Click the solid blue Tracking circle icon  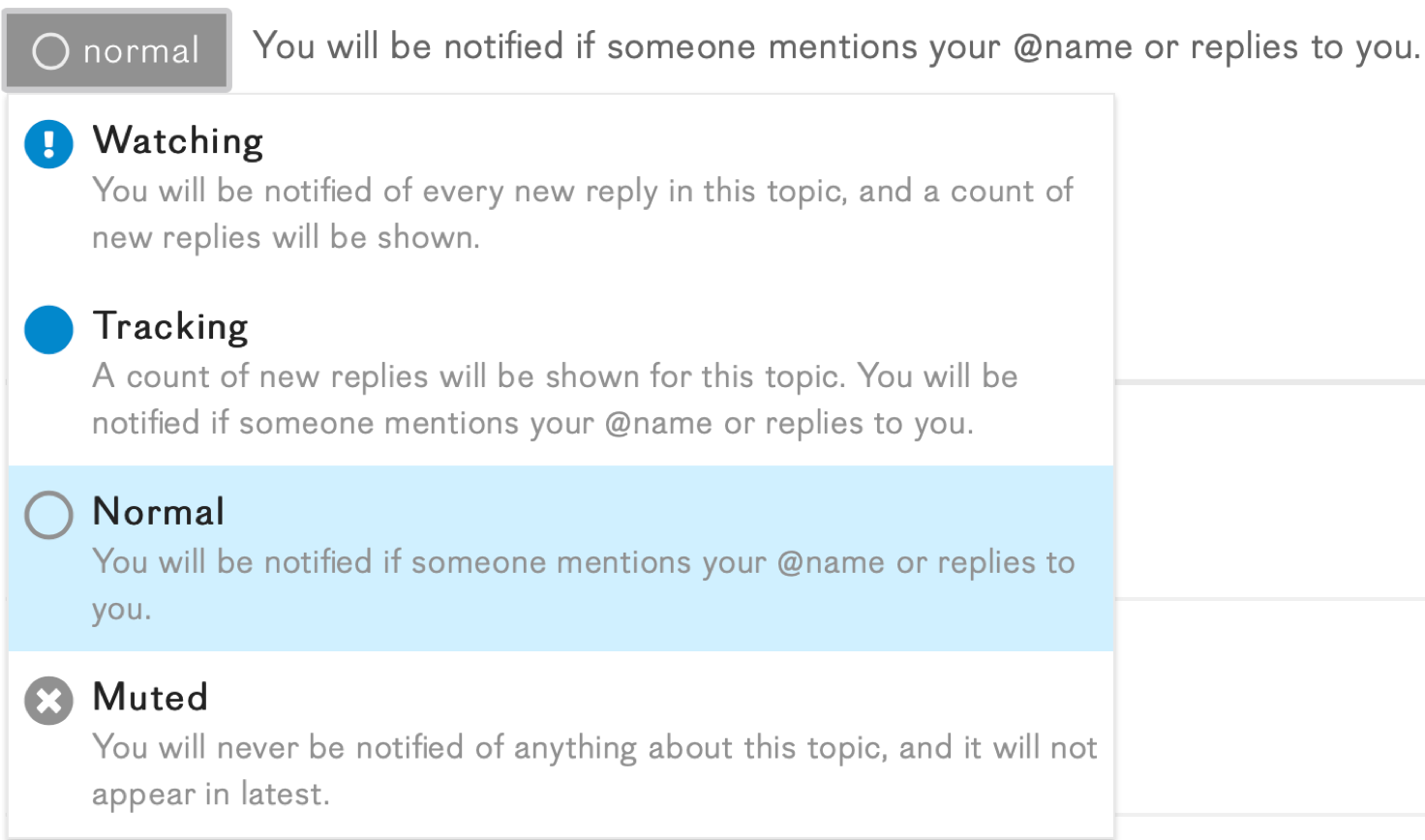(x=48, y=330)
